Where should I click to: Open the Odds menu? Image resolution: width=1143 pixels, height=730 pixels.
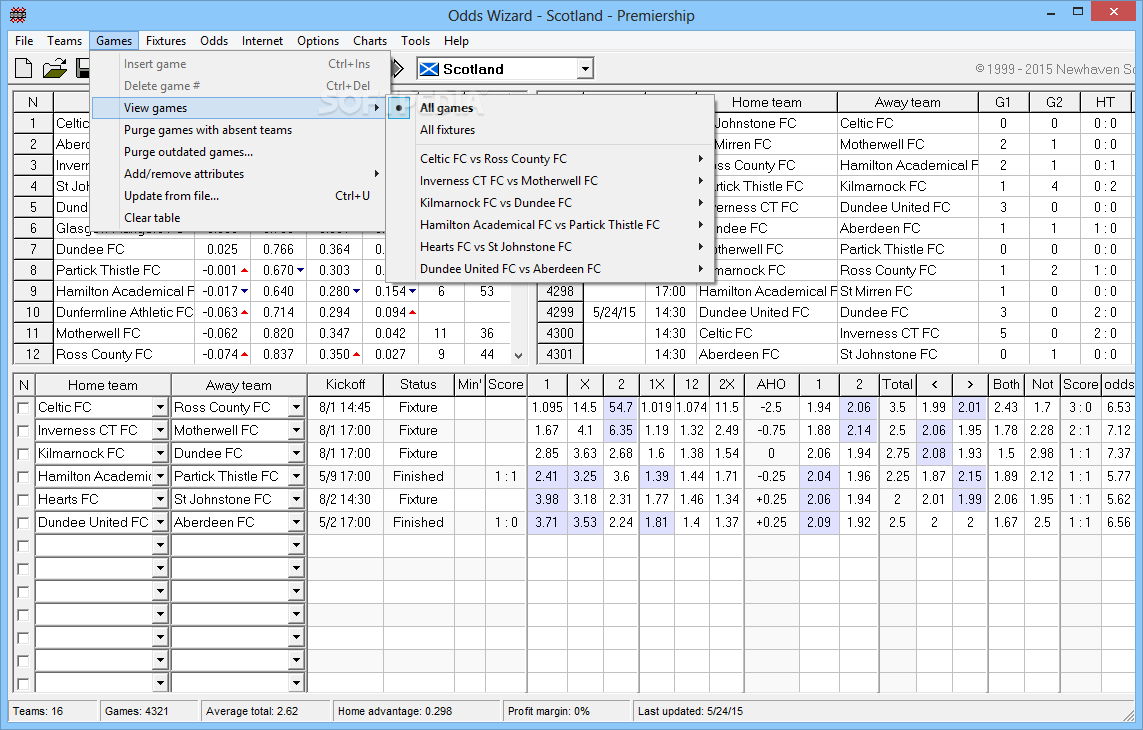(214, 41)
